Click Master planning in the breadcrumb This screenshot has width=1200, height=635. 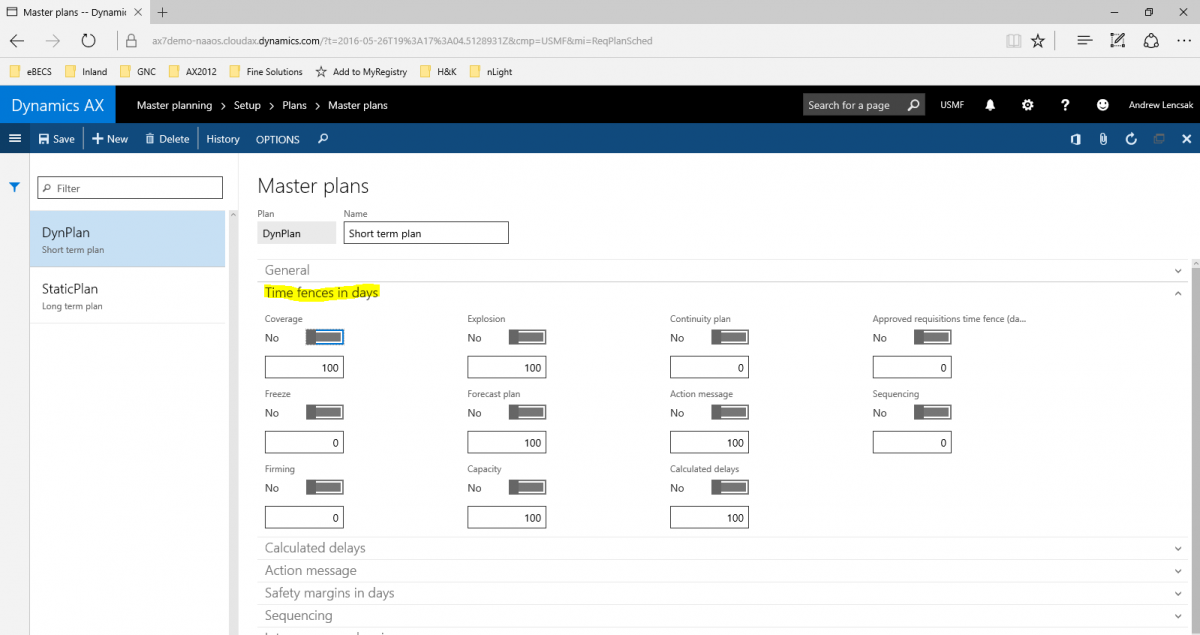174,105
